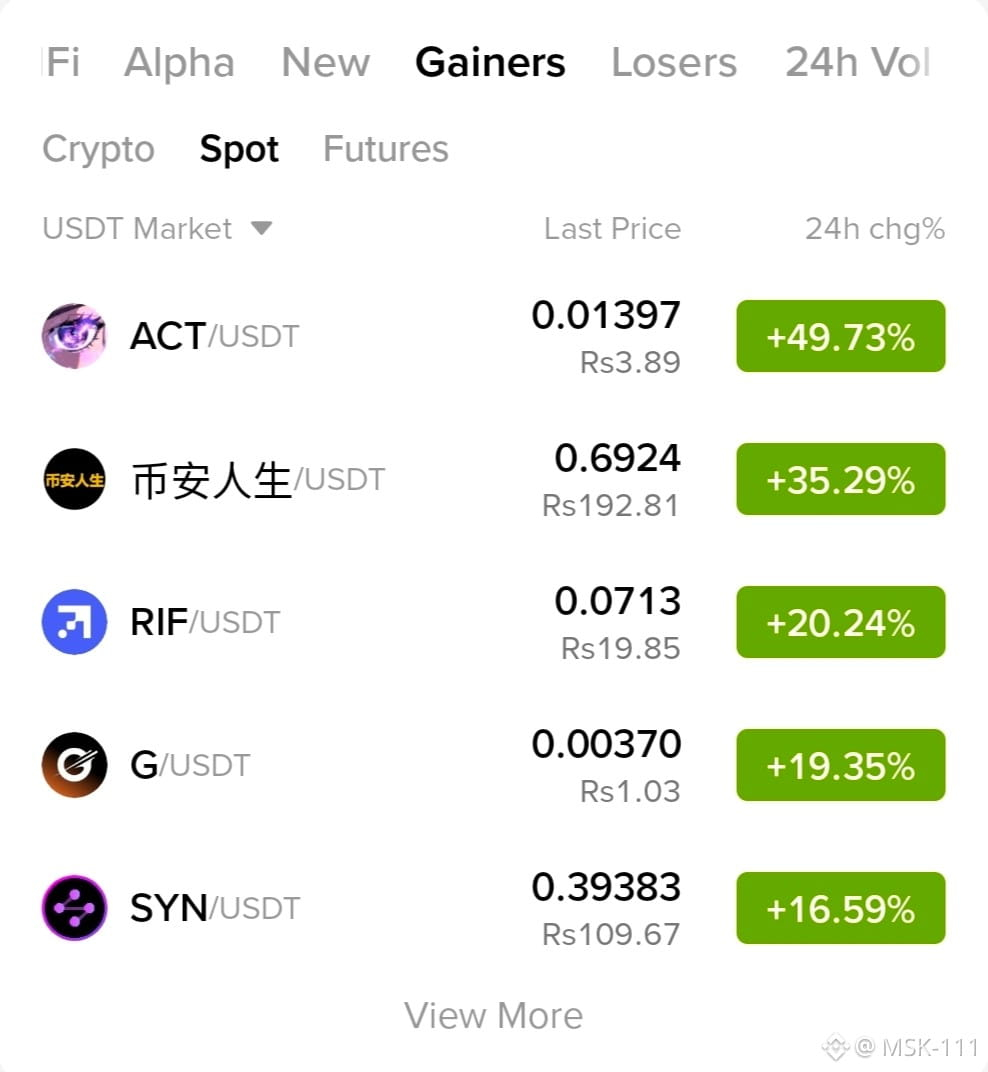The image size is (988, 1072).
Task: Tap the +35.29% green change badge
Action: [840, 479]
